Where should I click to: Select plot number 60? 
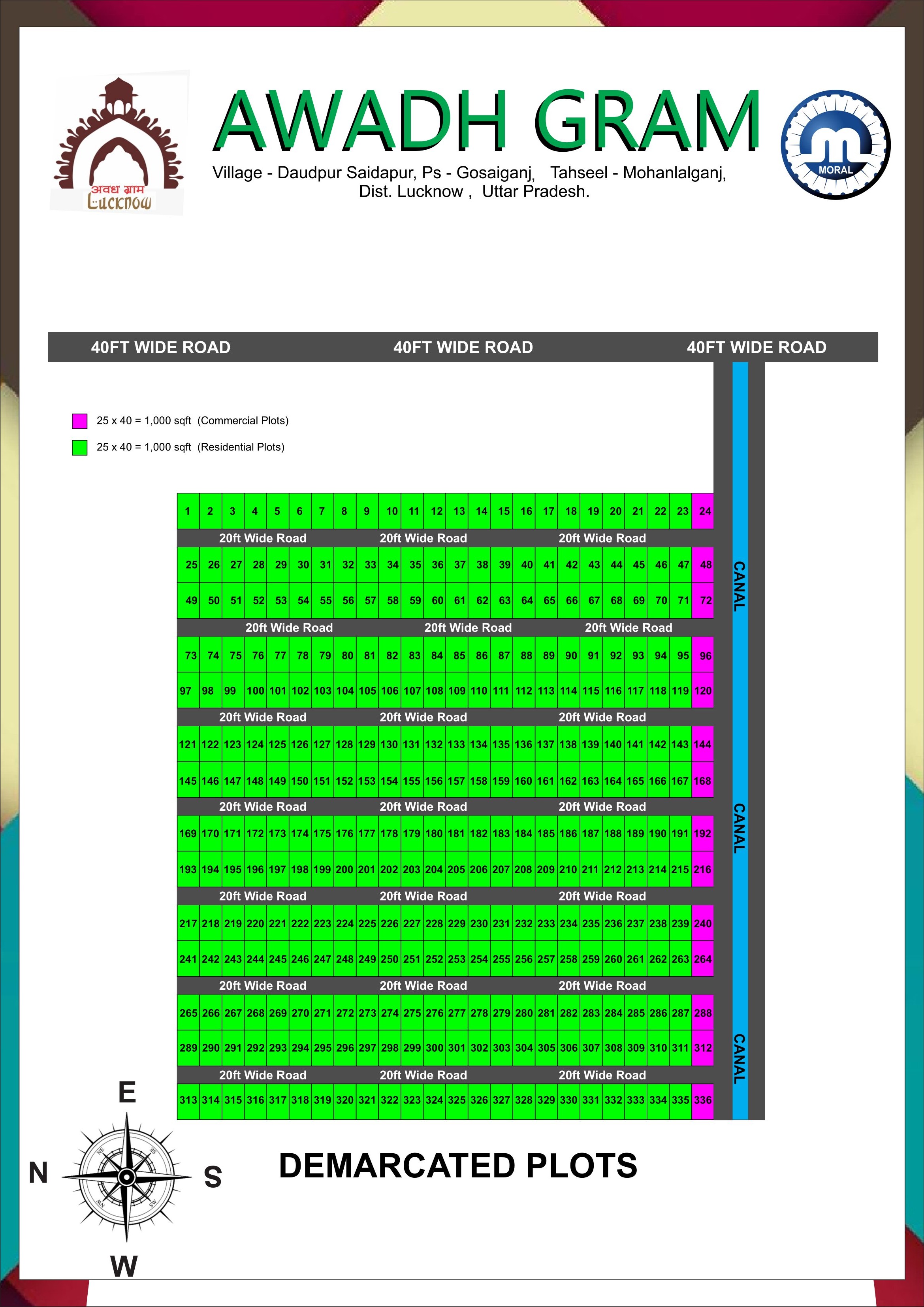(435, 601)
